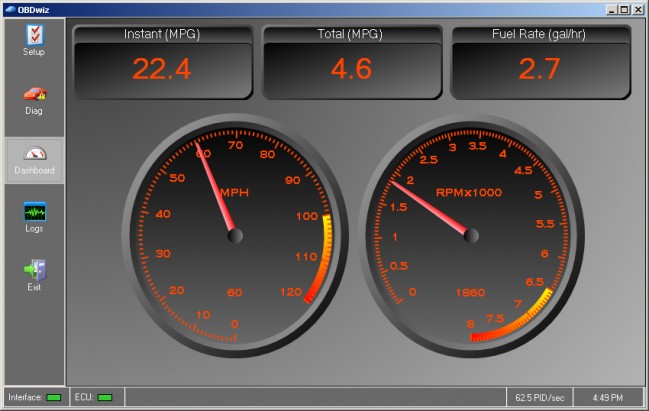Click the Fuel Rate (gal/hr) header label
Image resolution: width=649 pixels, height=411 pixels.
pos(538,34)
